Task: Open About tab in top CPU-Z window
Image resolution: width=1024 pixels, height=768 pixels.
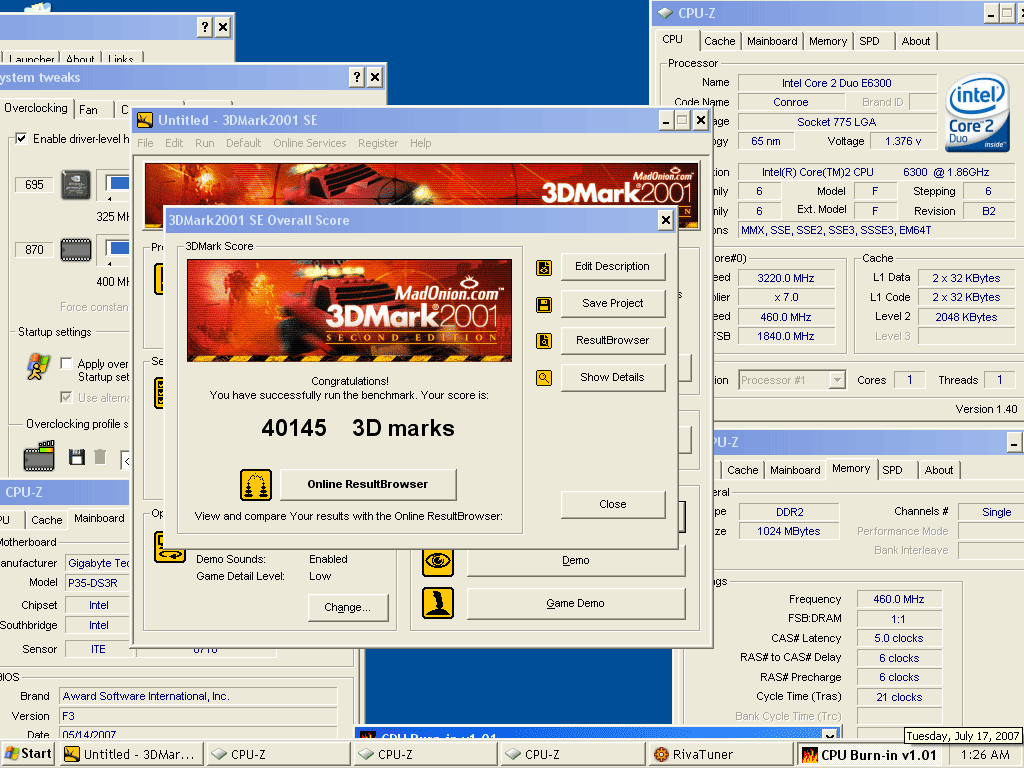Action: click(x=916, y=41)
